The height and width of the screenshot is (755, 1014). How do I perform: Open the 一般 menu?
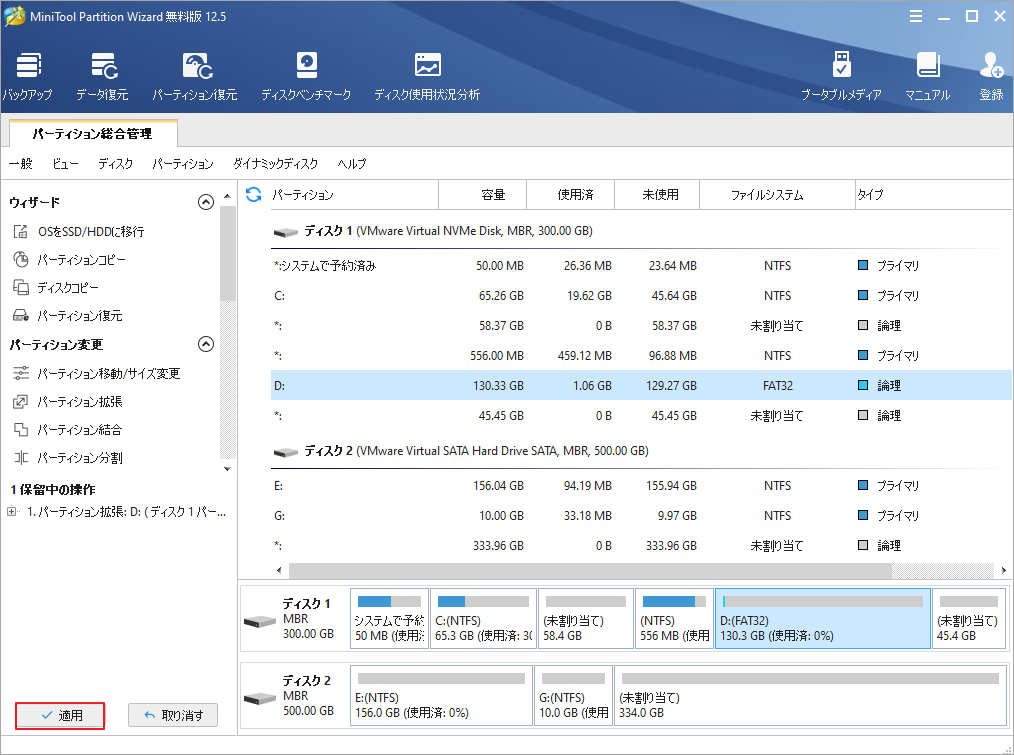tap(21, 164)
